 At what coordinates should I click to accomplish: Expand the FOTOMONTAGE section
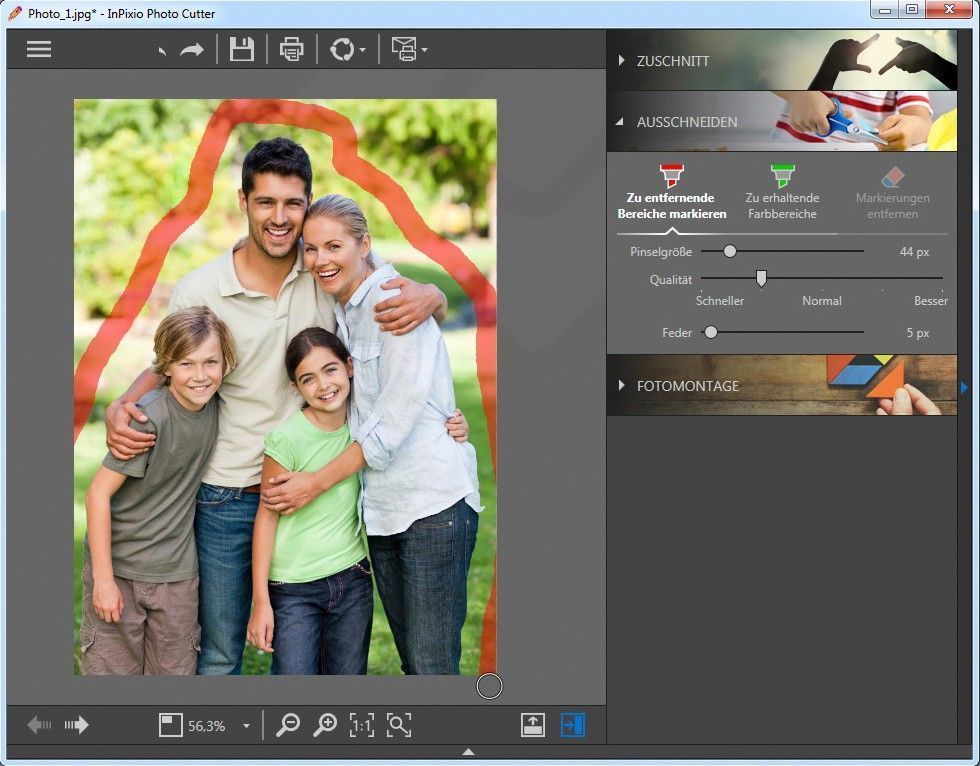pos(687,385)
